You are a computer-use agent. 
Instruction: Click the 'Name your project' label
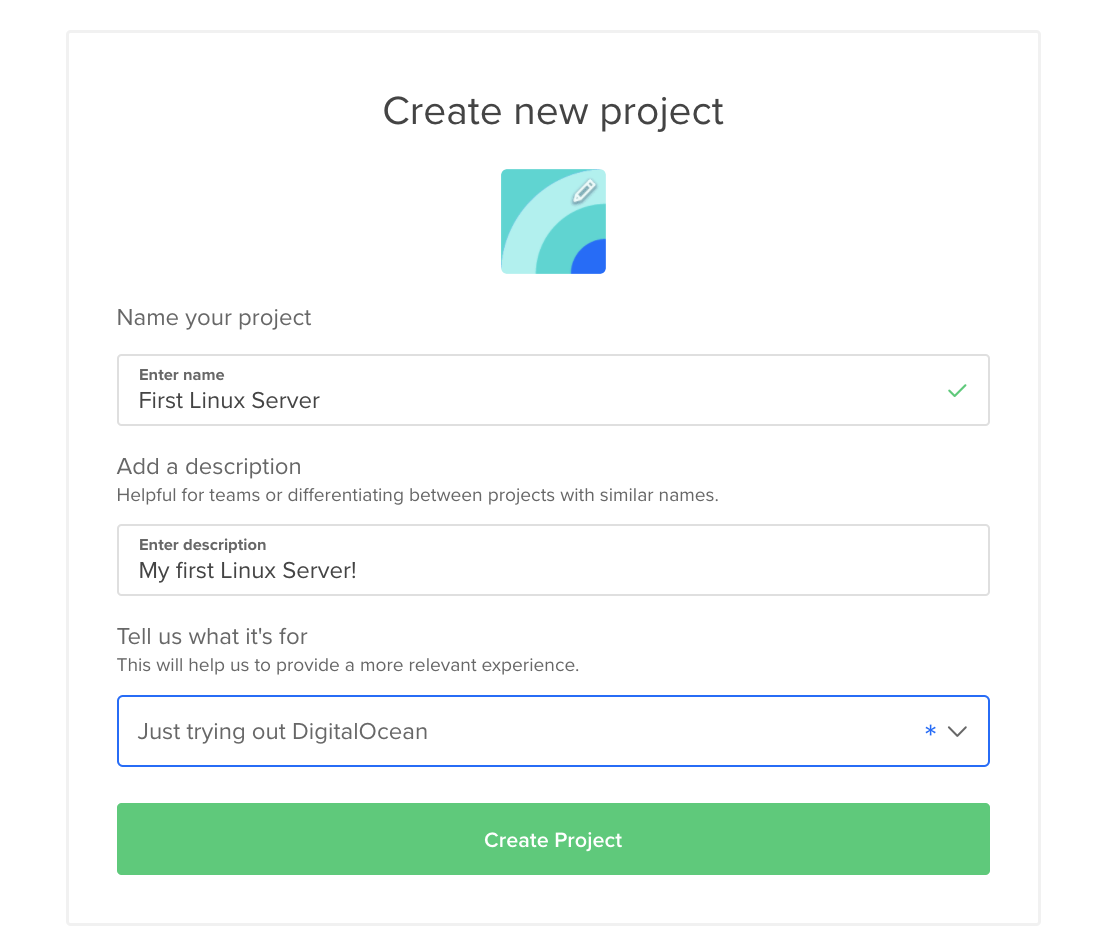[x=214, y=318]
